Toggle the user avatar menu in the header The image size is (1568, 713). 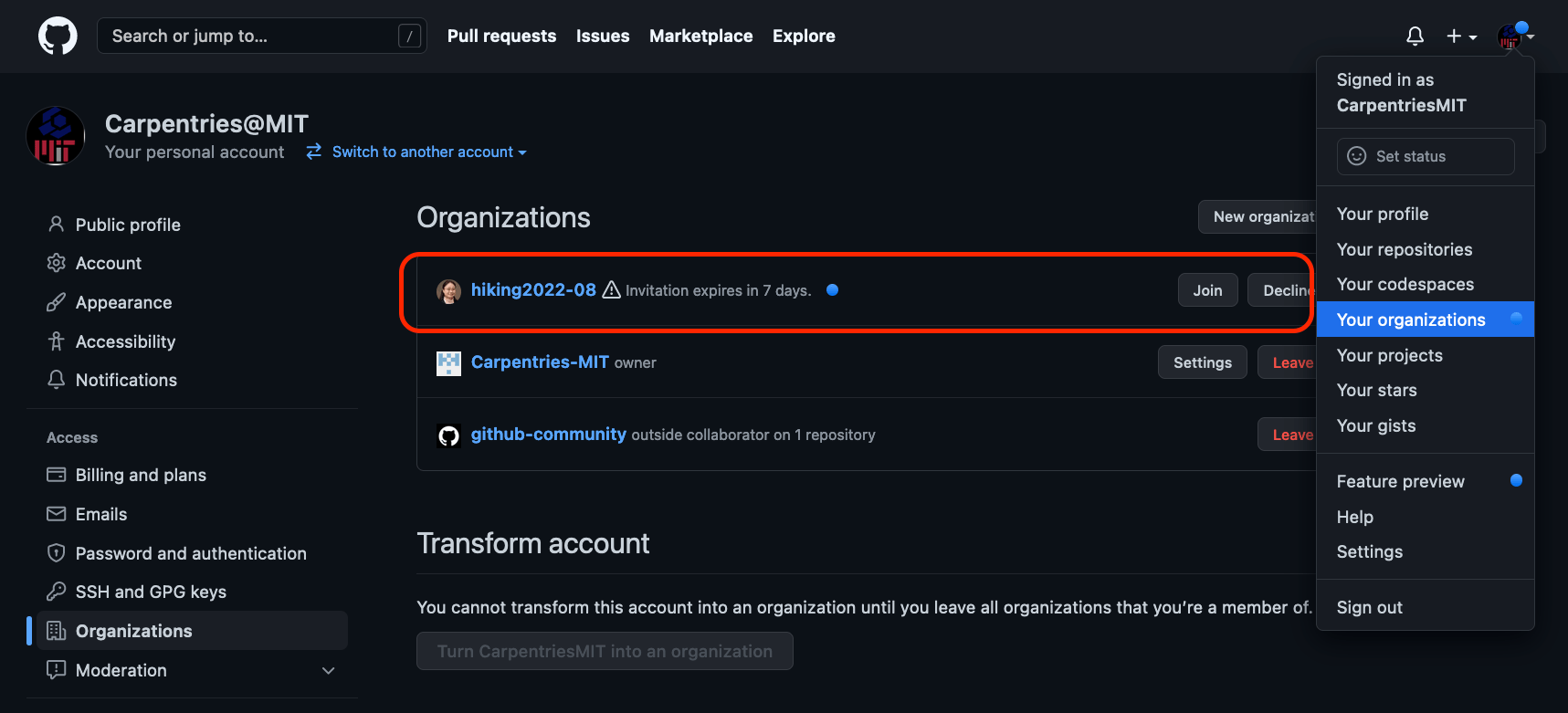[x=1515, y=37]
